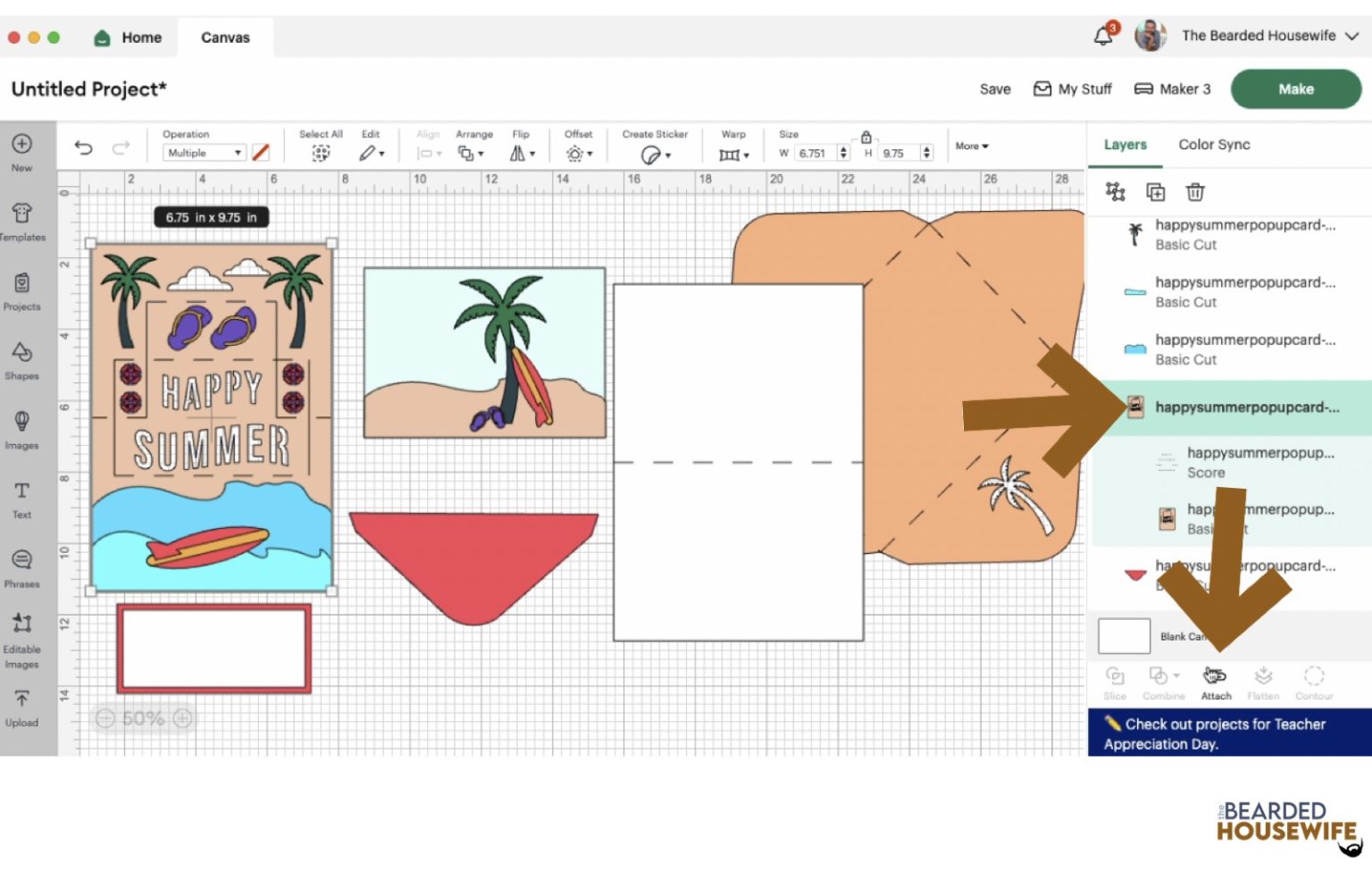The width and height of the screenshot is (1372, 872).
Task: Delete selected layer with trash icon
Action: click(x=1194, y=192)
